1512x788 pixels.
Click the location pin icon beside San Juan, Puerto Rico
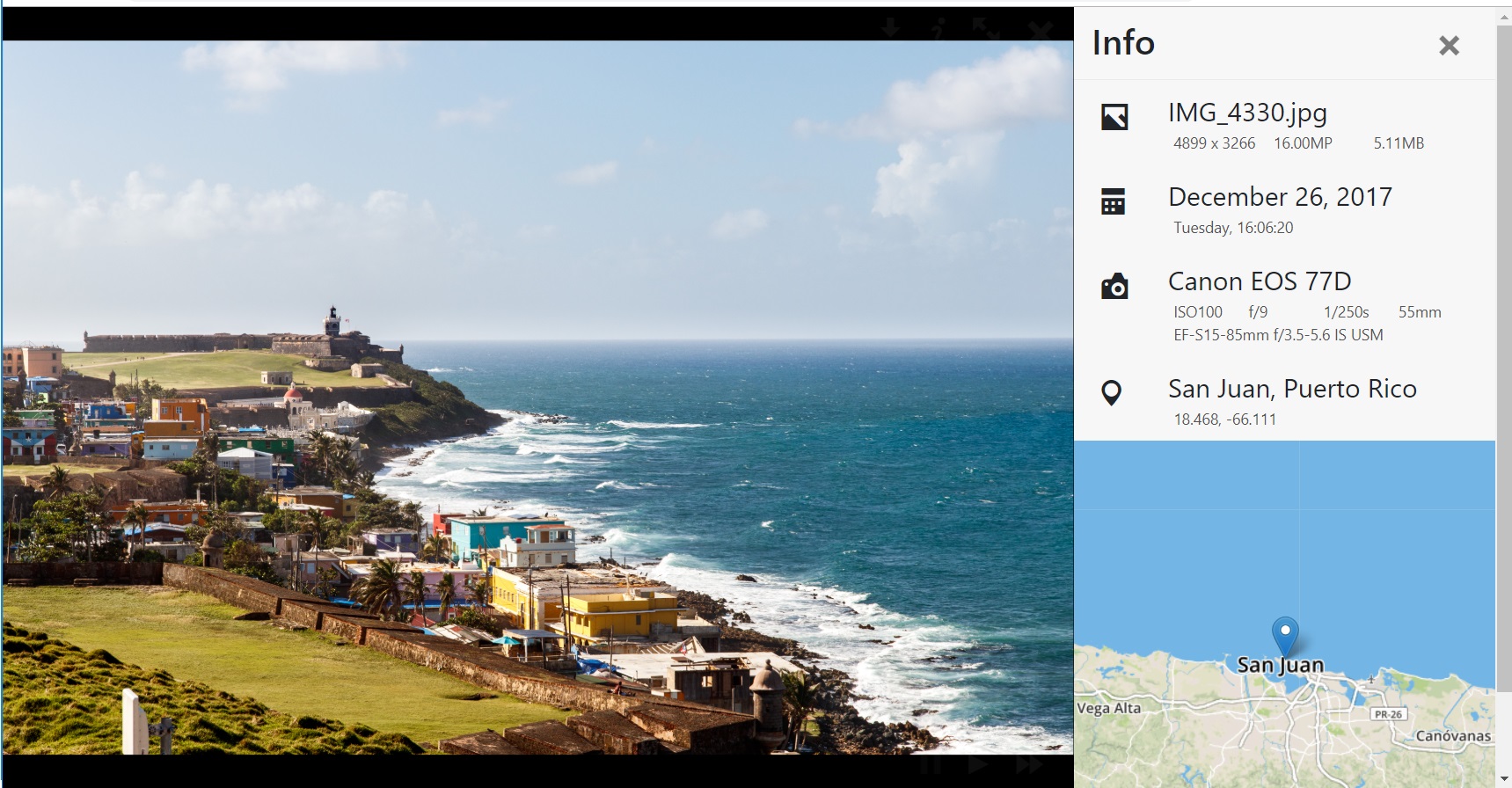(1112, 392)
